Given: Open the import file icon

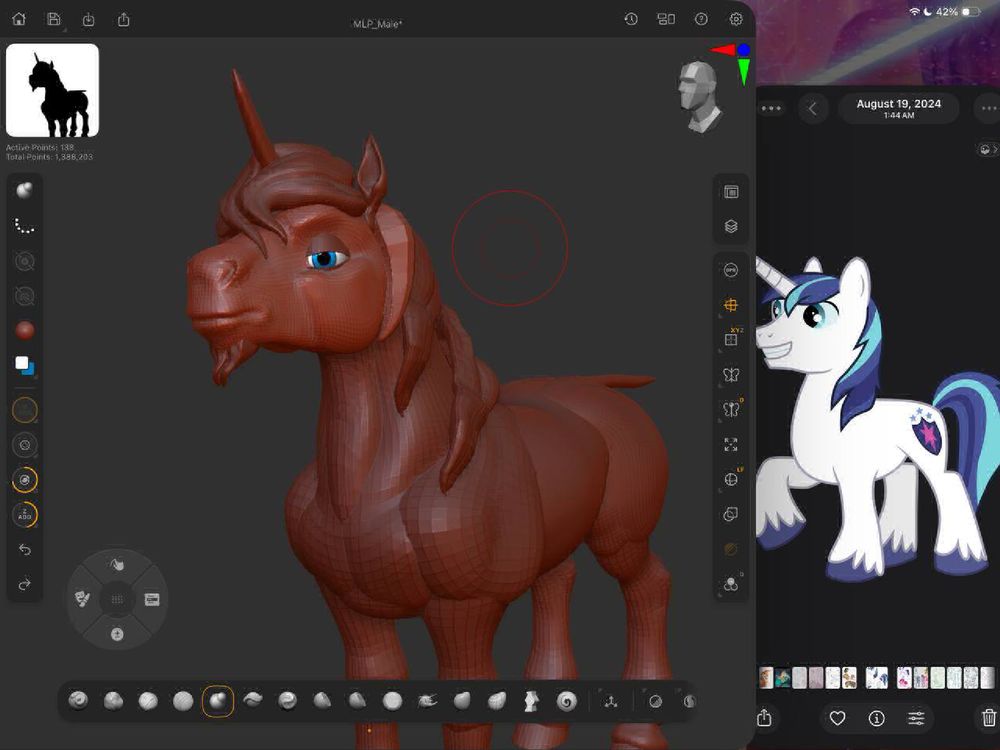Looking at the screenshot, I should tap(89, 20).
